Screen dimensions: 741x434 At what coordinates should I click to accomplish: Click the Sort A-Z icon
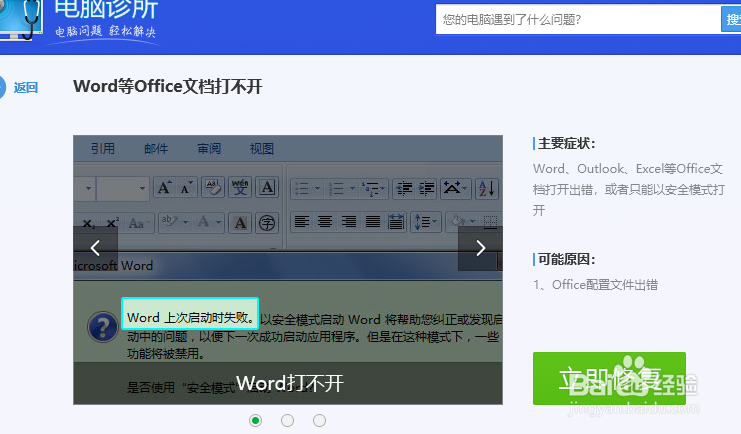click(x=487, y=189)
